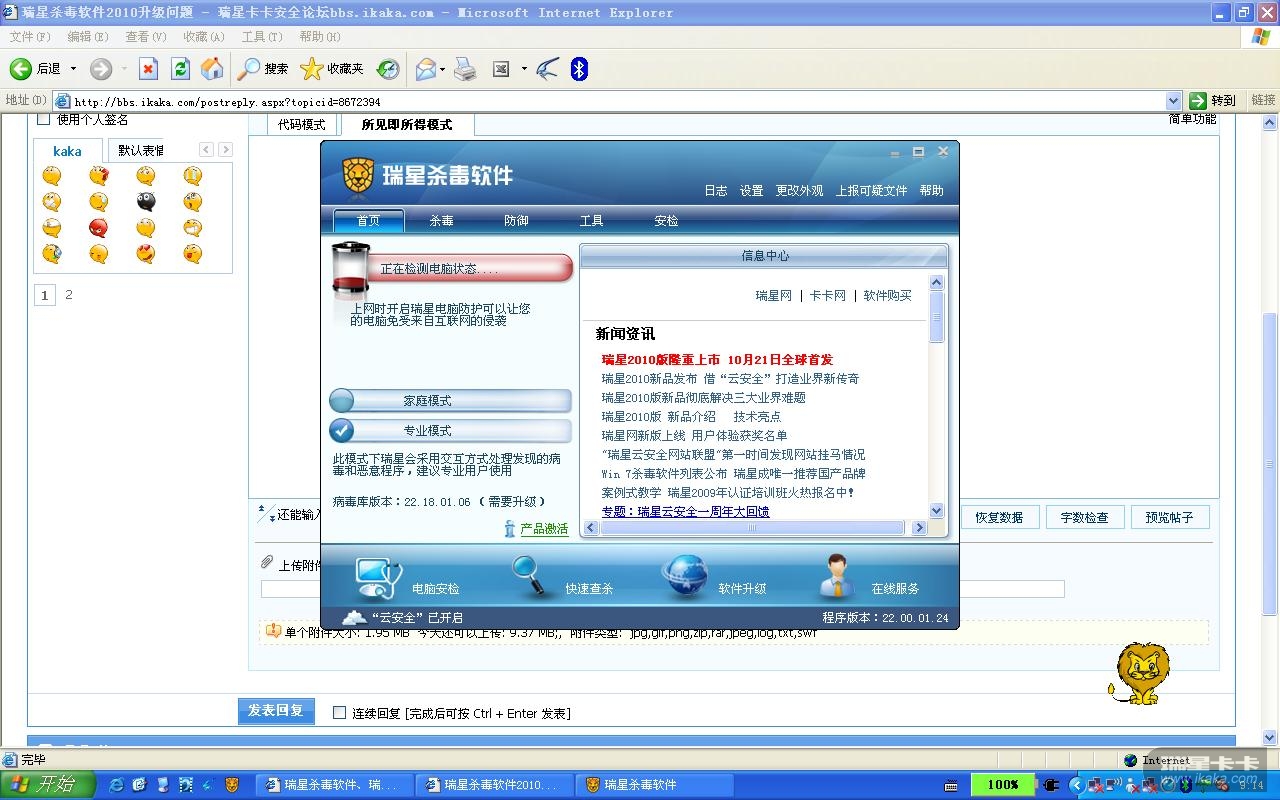Viewport: 1280px width, 800px height.
Task: Open IE 工具(T) menu
Action: coord(262,37)
